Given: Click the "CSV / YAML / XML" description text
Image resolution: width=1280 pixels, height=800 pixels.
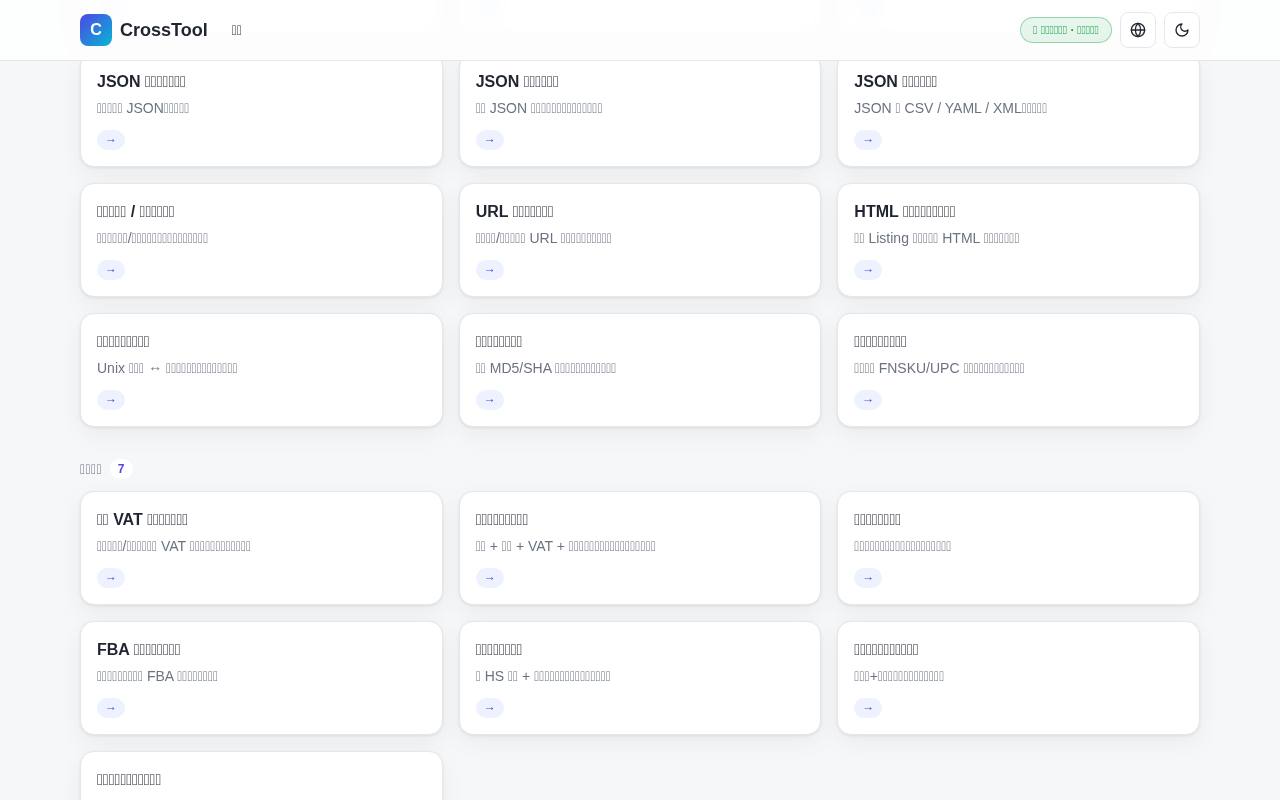Looking at the screenshot, I should tap(950, 108).
